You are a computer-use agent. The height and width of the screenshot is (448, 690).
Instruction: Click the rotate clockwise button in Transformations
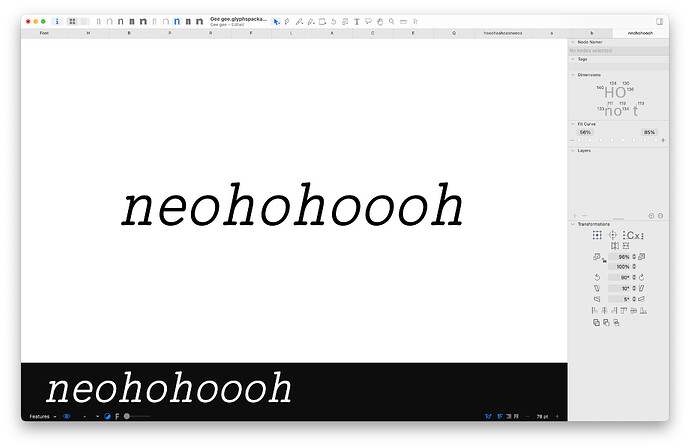tap(642, 277)
